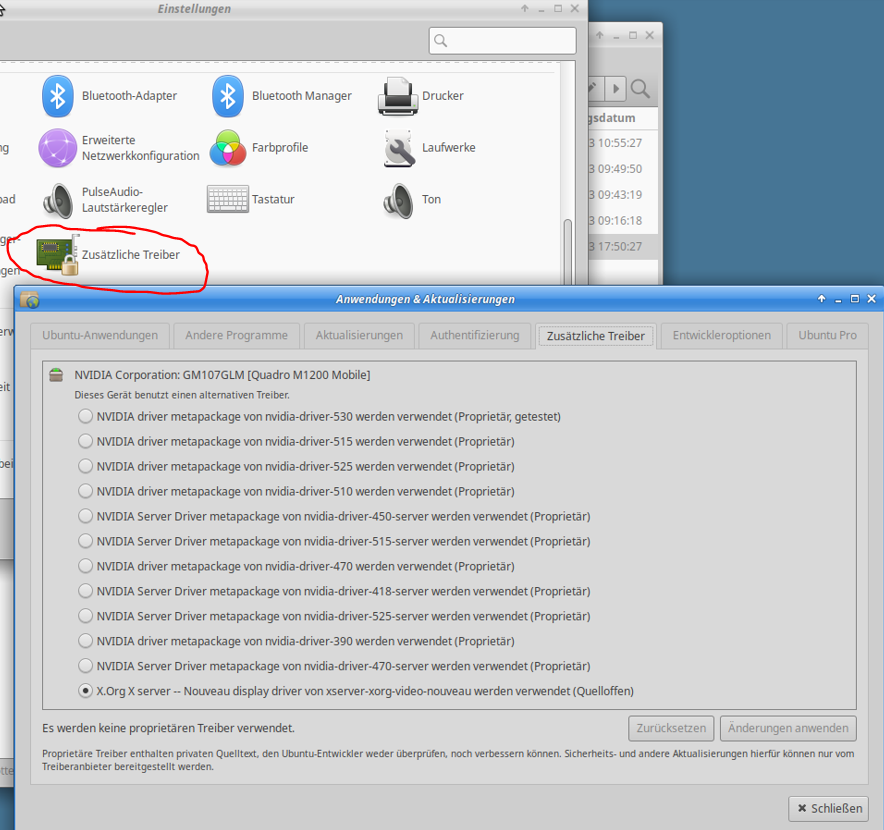
Task: Click the 17:50:27 row in background window
Action: [x=622, y=247]
